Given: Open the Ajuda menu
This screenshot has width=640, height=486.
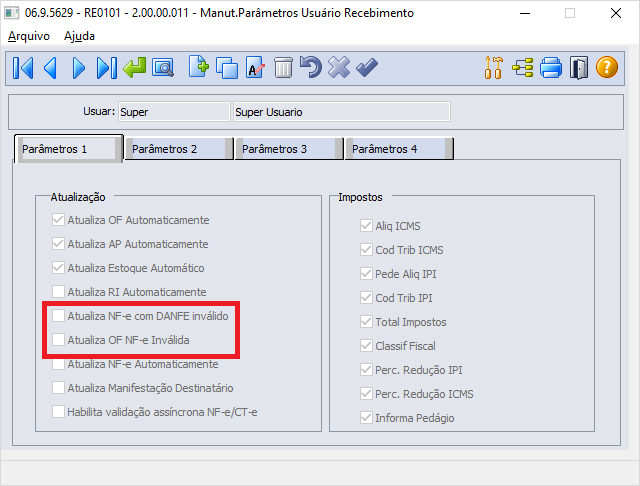Looking at the screenshot, I should coord(79,36).
